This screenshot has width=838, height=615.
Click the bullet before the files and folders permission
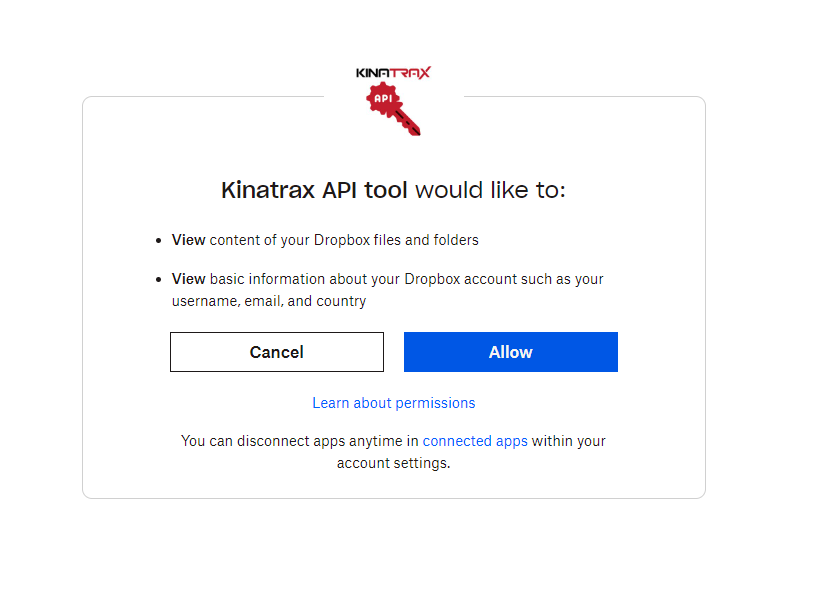click(x=158, y=241)
